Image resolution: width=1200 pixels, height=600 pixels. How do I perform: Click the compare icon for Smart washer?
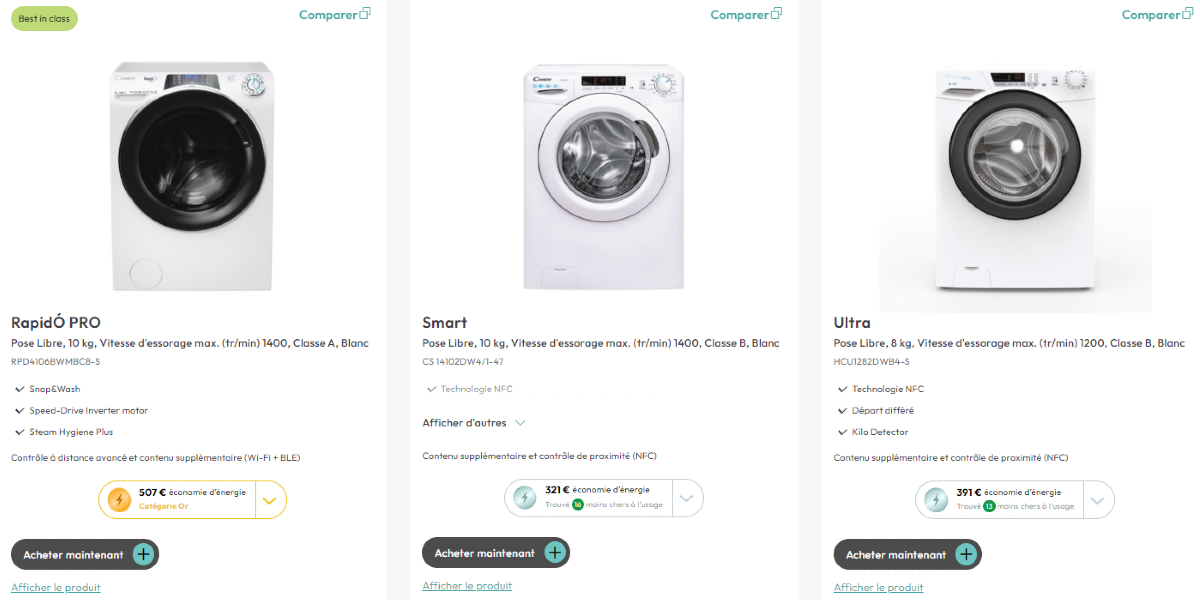click(x=776, y=14)
